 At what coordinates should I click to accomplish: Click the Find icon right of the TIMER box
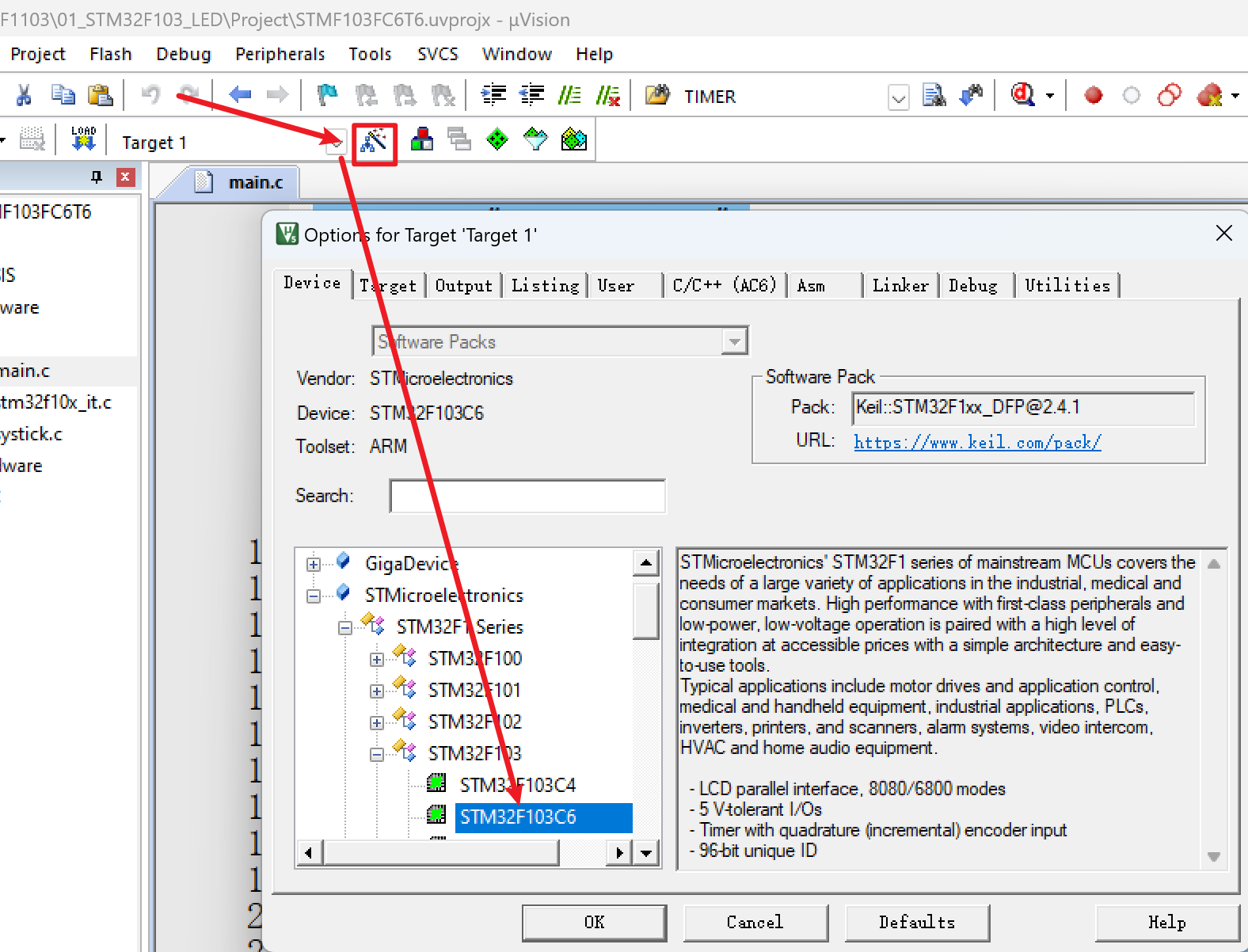click(934, 96)
